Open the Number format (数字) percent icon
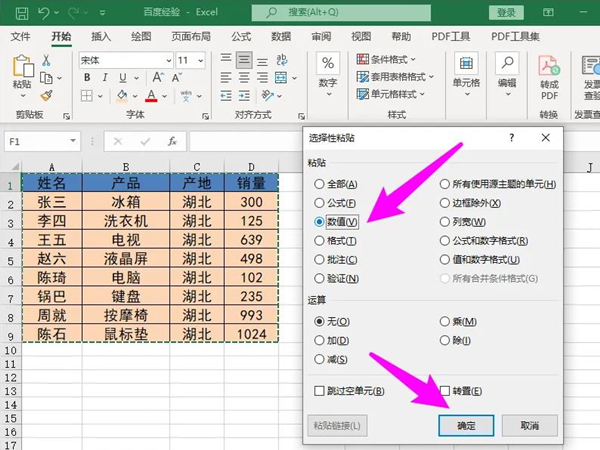Screen dimensions: 600x450 [328, 66]
